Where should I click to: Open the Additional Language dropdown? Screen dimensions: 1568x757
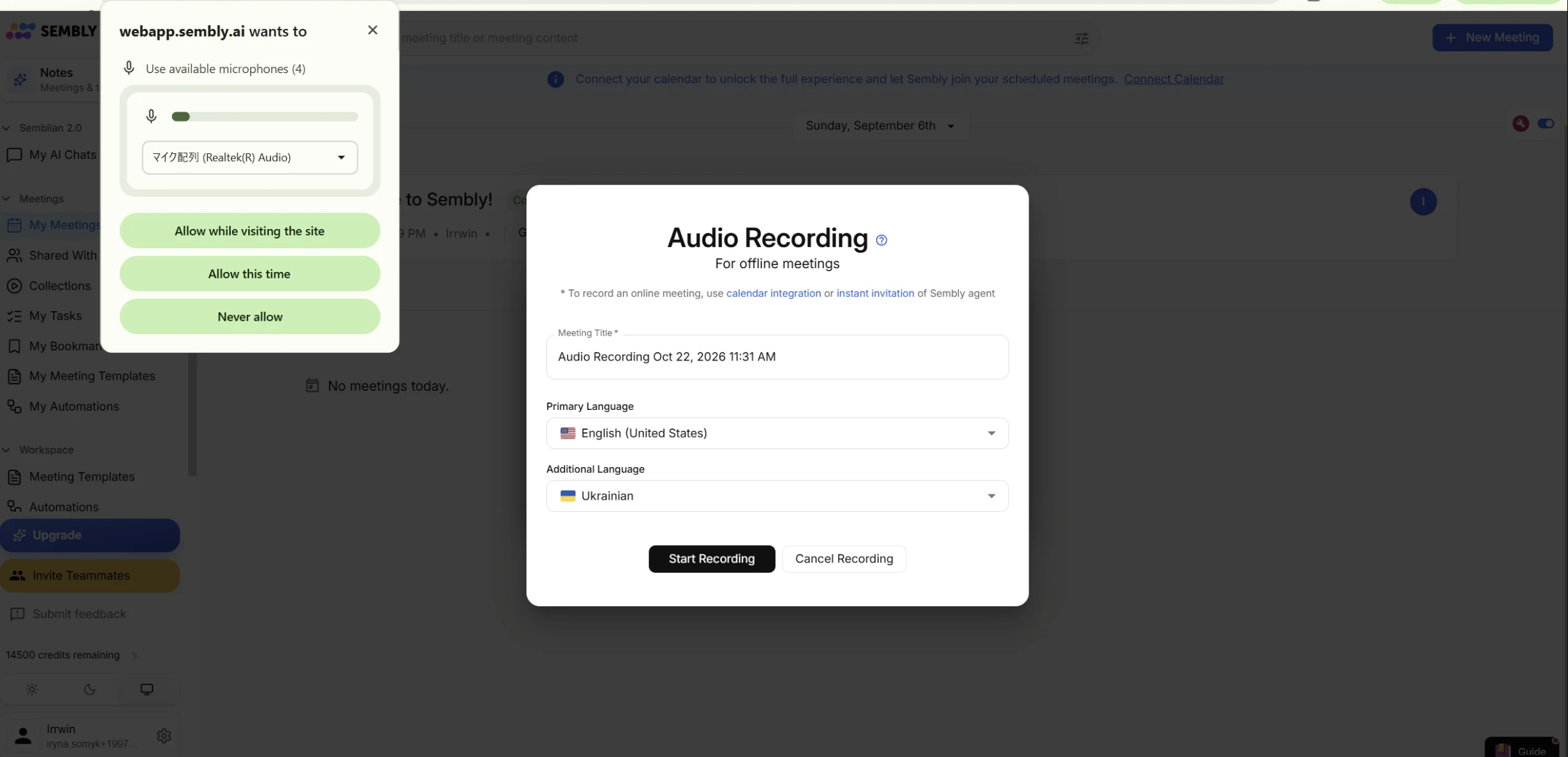(x=777, y=496)
